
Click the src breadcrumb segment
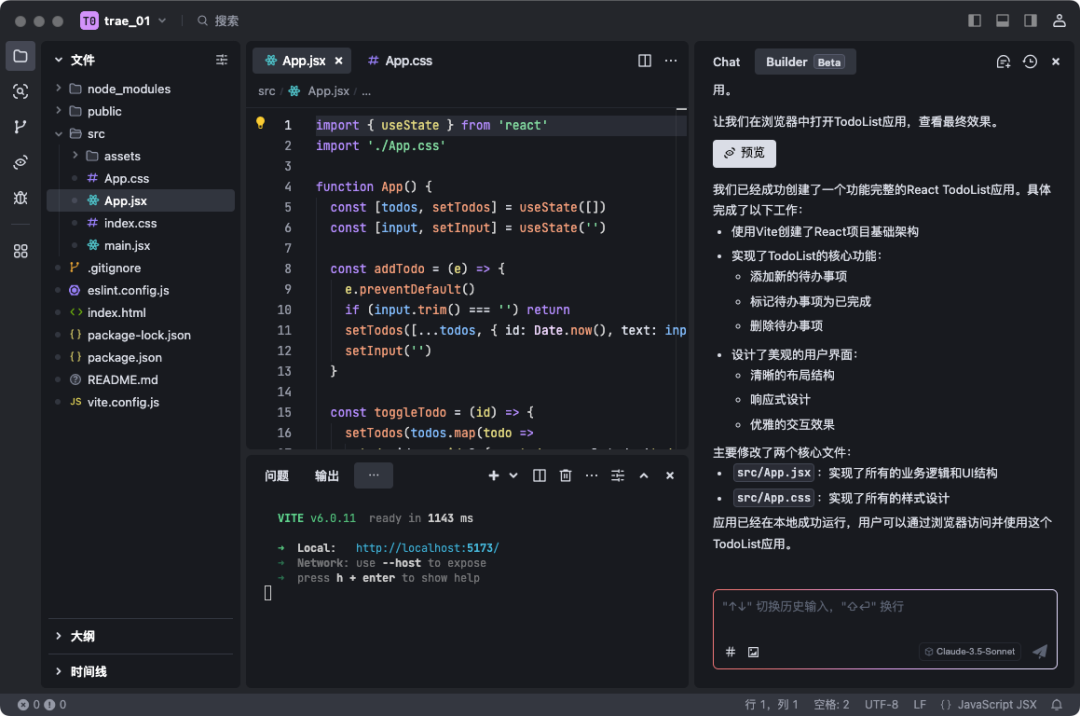tap(267, 91)
